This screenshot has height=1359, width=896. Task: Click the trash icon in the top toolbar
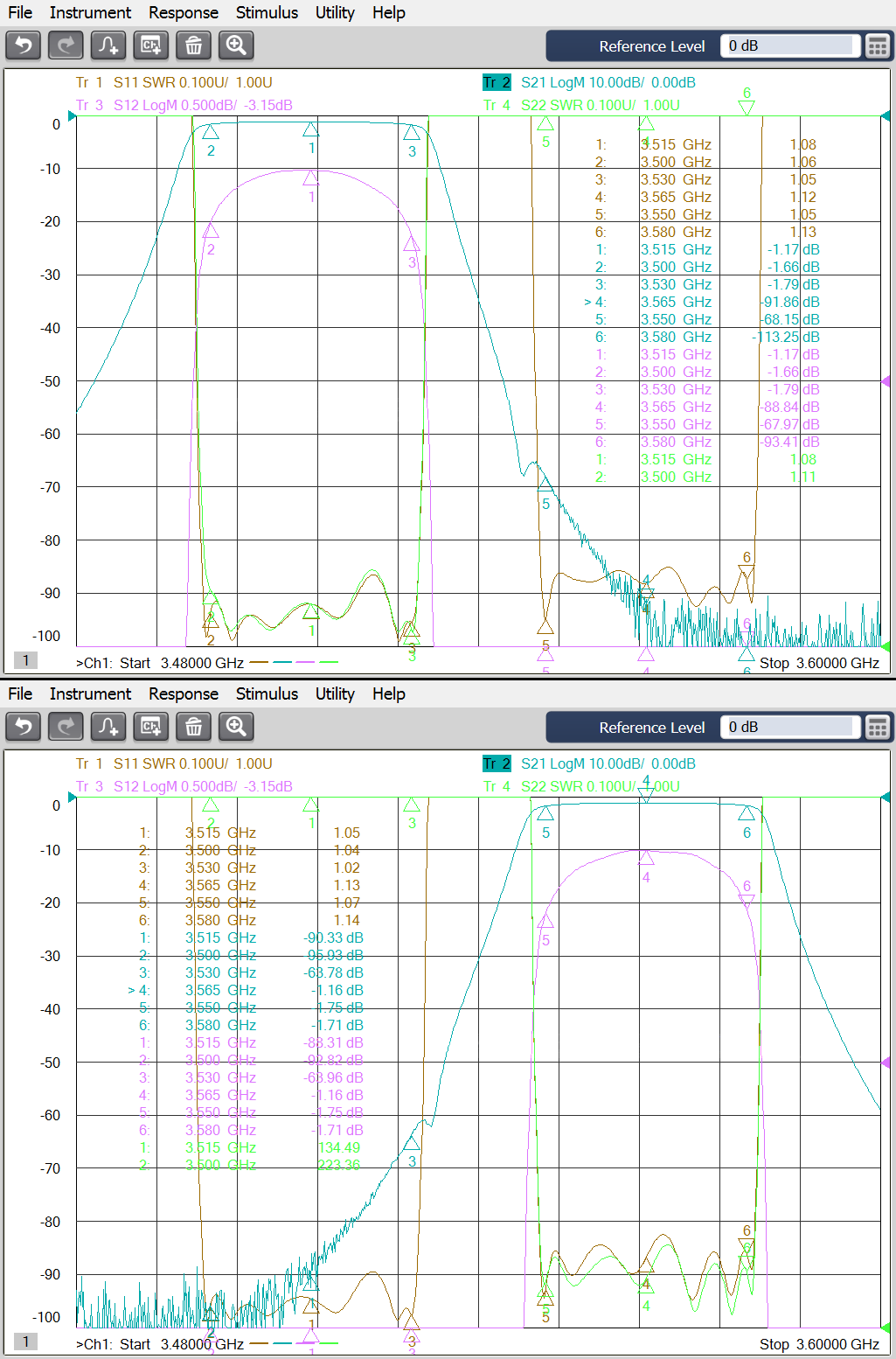tap(193, 45)
